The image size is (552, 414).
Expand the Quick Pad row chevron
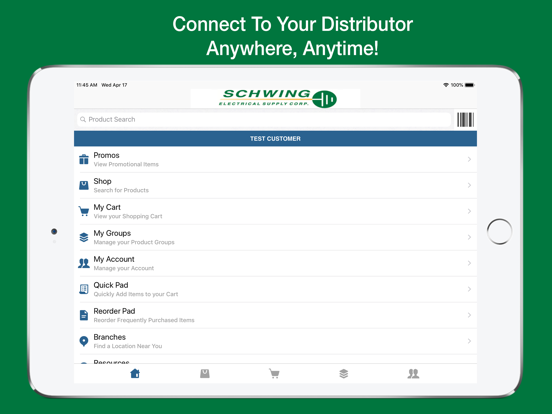coord(469,289)
